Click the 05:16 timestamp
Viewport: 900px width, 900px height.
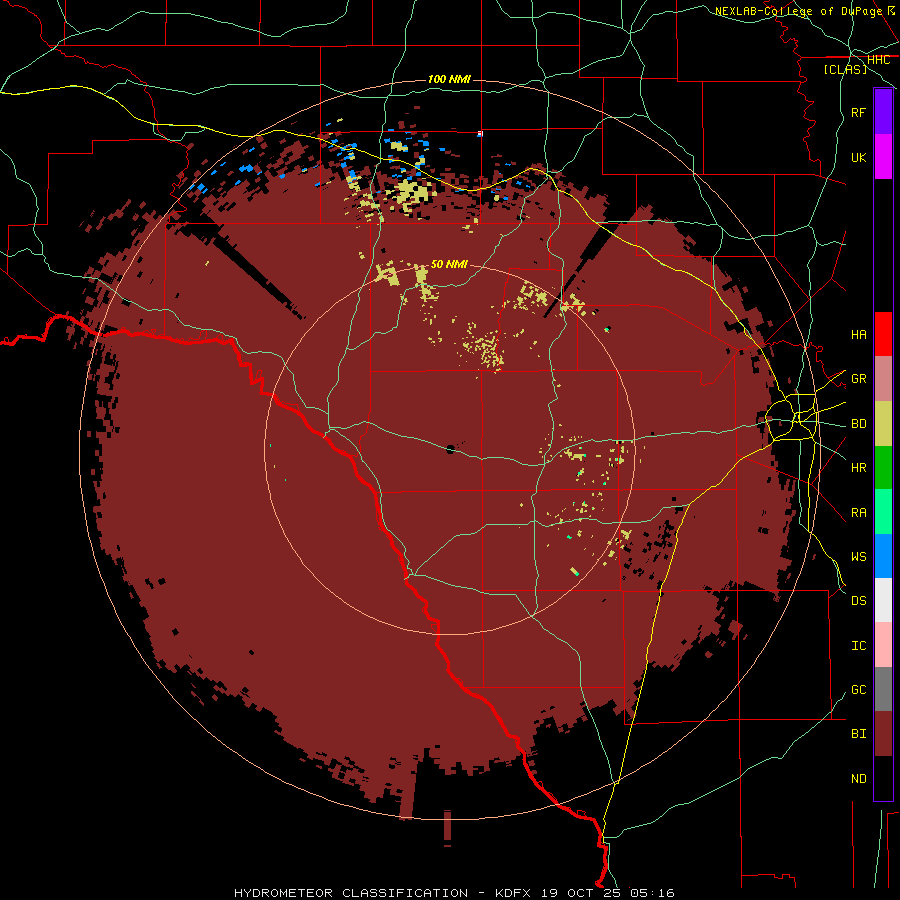tap(652, 893)
